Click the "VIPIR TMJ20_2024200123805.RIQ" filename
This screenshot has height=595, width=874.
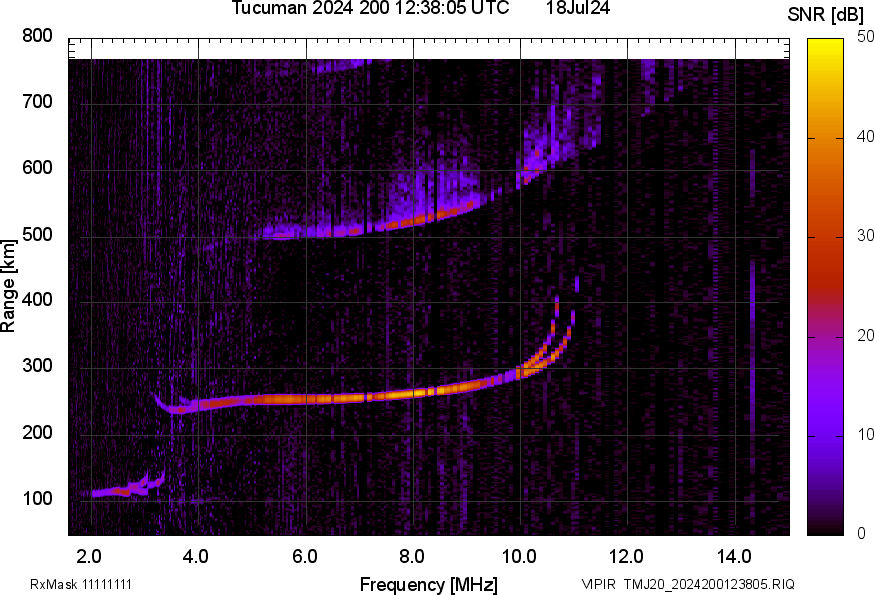(x=688, y=584)
